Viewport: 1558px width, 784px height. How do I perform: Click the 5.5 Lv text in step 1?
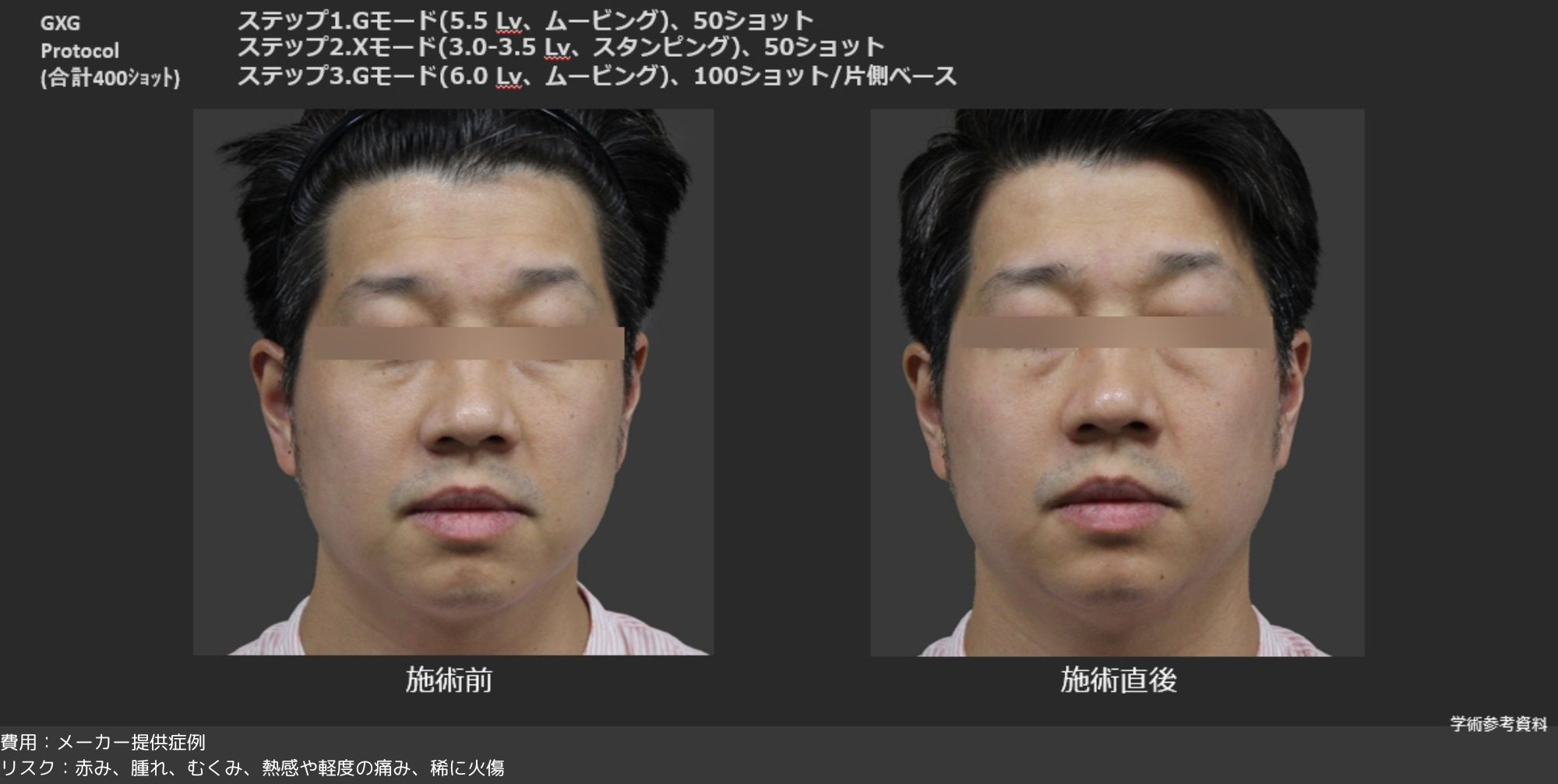(485, 20)
